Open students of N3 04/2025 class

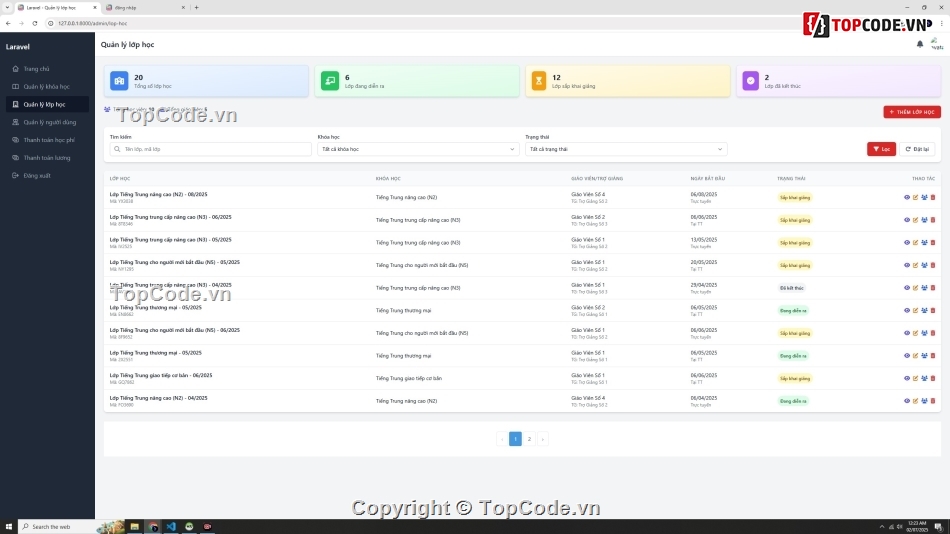(924, 288)
